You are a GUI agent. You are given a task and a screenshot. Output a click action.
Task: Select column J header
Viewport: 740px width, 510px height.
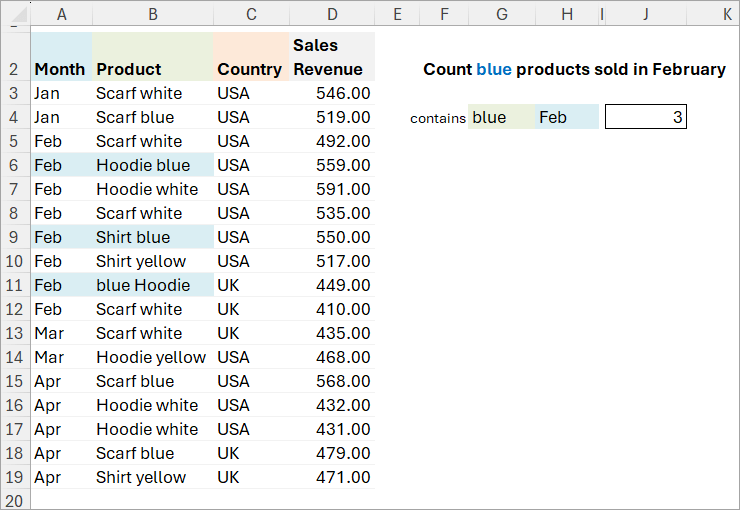pyautogui.click(x=646, y=14)
